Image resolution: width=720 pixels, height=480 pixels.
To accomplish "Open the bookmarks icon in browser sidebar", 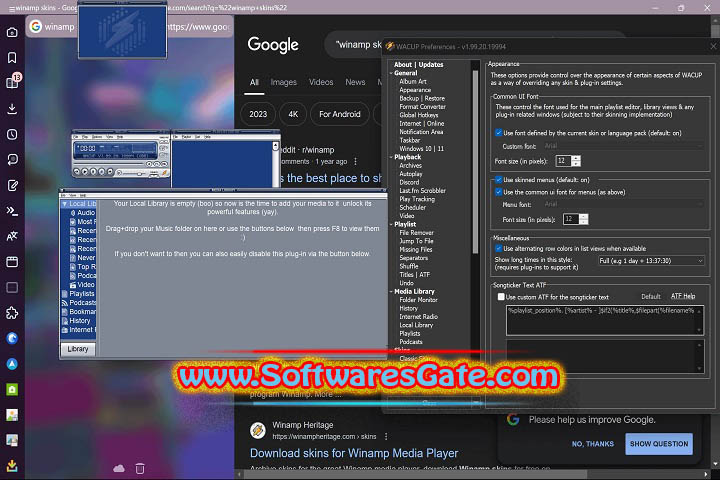I will coord(12,57).
